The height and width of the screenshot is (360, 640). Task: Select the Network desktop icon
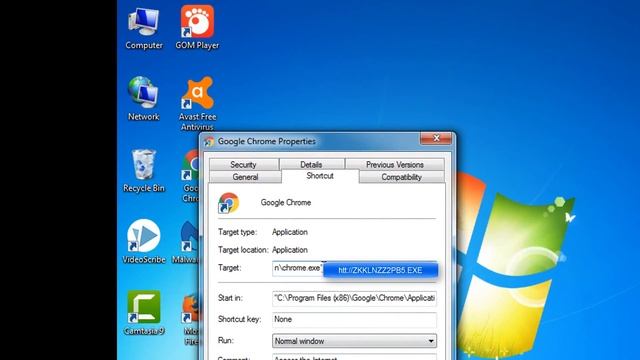pos(143,99)
